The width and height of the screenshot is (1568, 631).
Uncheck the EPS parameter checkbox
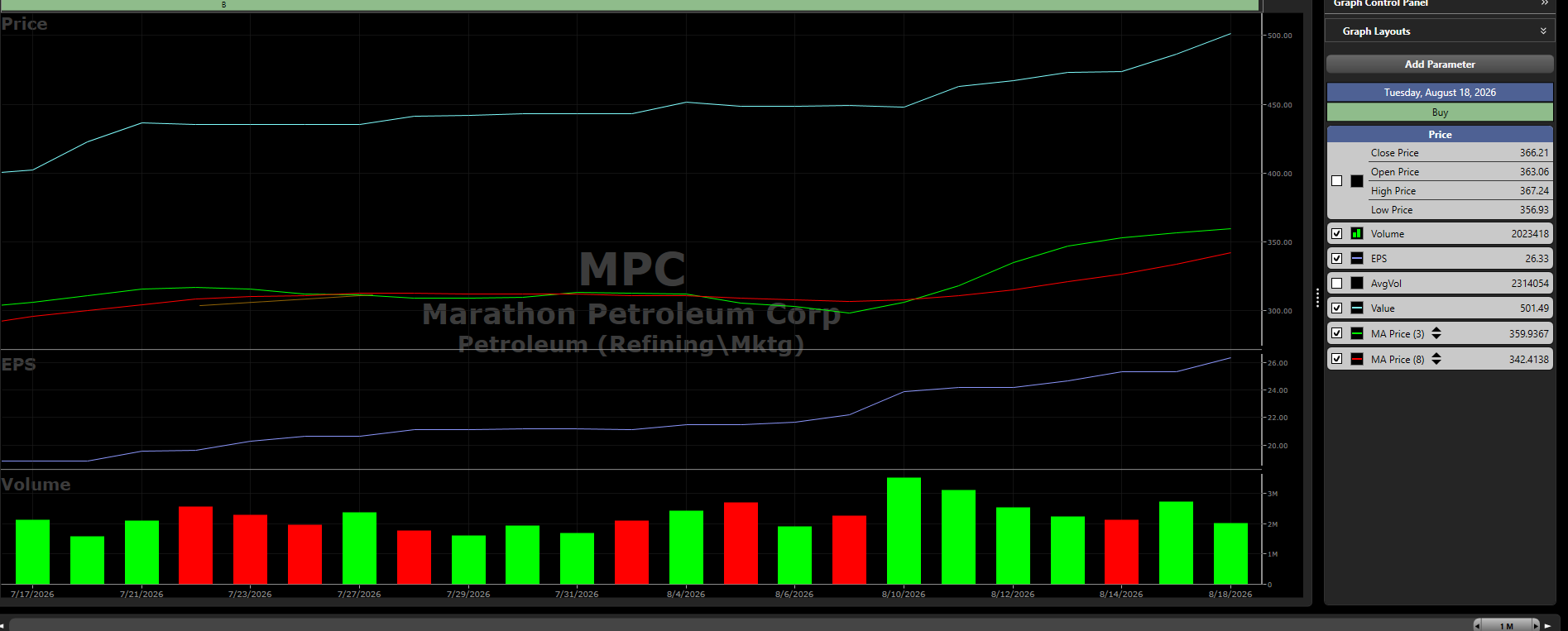[x=1337, y=259]
